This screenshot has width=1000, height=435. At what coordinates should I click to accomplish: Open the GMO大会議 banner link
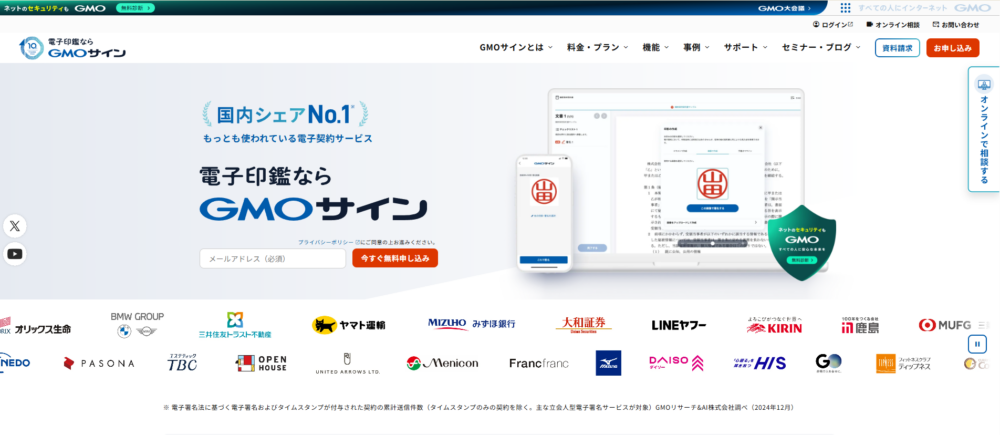pyautogui.click(x=784, y=8)
